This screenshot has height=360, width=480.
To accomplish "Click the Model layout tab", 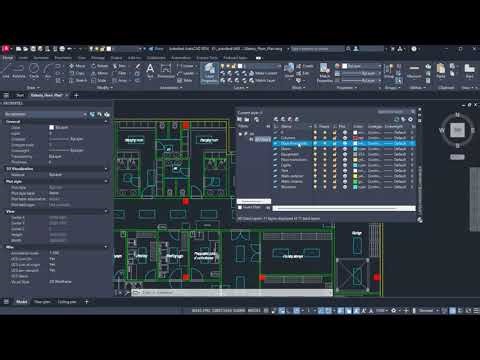I will pyautogui.click(x=22, y=302).
